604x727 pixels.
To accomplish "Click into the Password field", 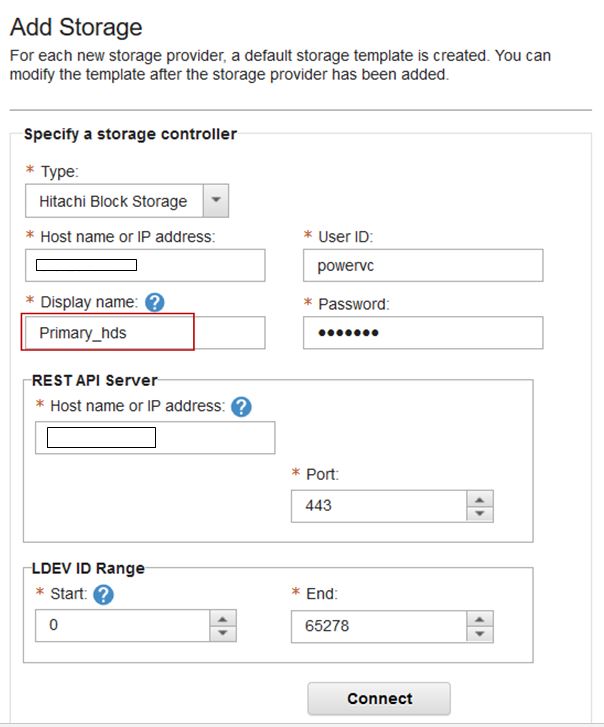I will pos(423,333).
